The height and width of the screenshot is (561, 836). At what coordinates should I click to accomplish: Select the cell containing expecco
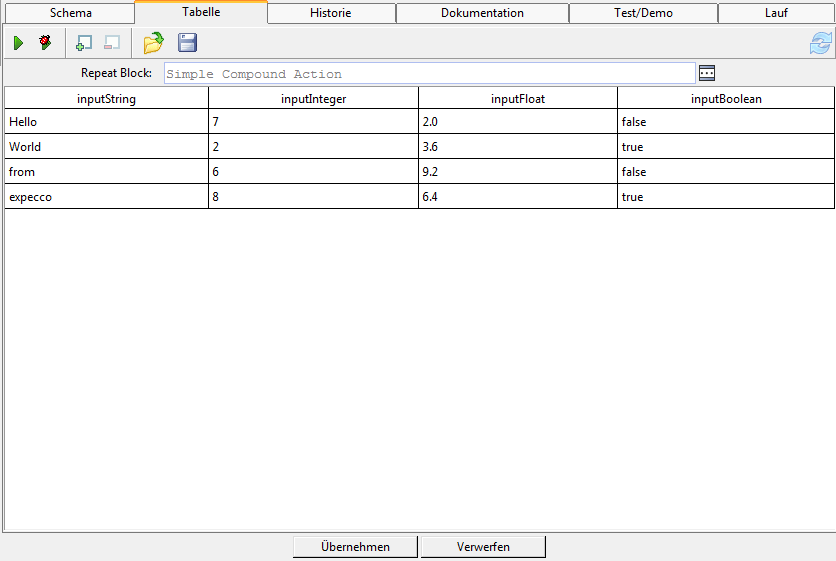(106, 197)
